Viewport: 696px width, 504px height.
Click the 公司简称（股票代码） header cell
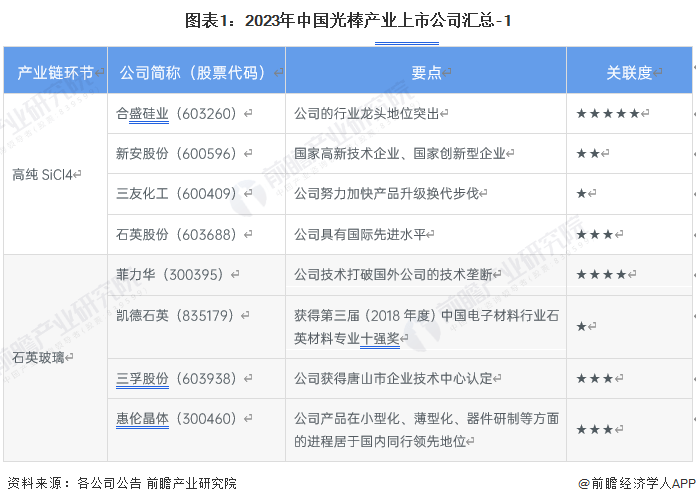click(196, 70)
